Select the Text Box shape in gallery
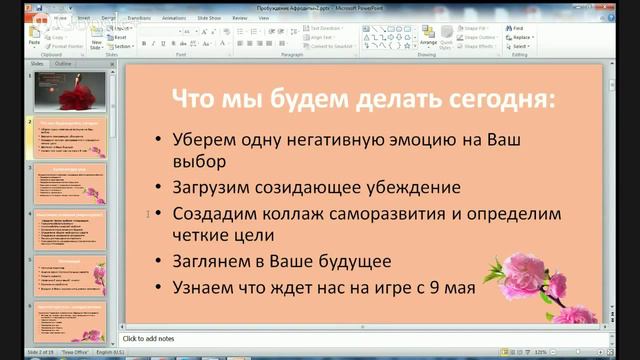 pyautogui.click(x=366, y=29)
